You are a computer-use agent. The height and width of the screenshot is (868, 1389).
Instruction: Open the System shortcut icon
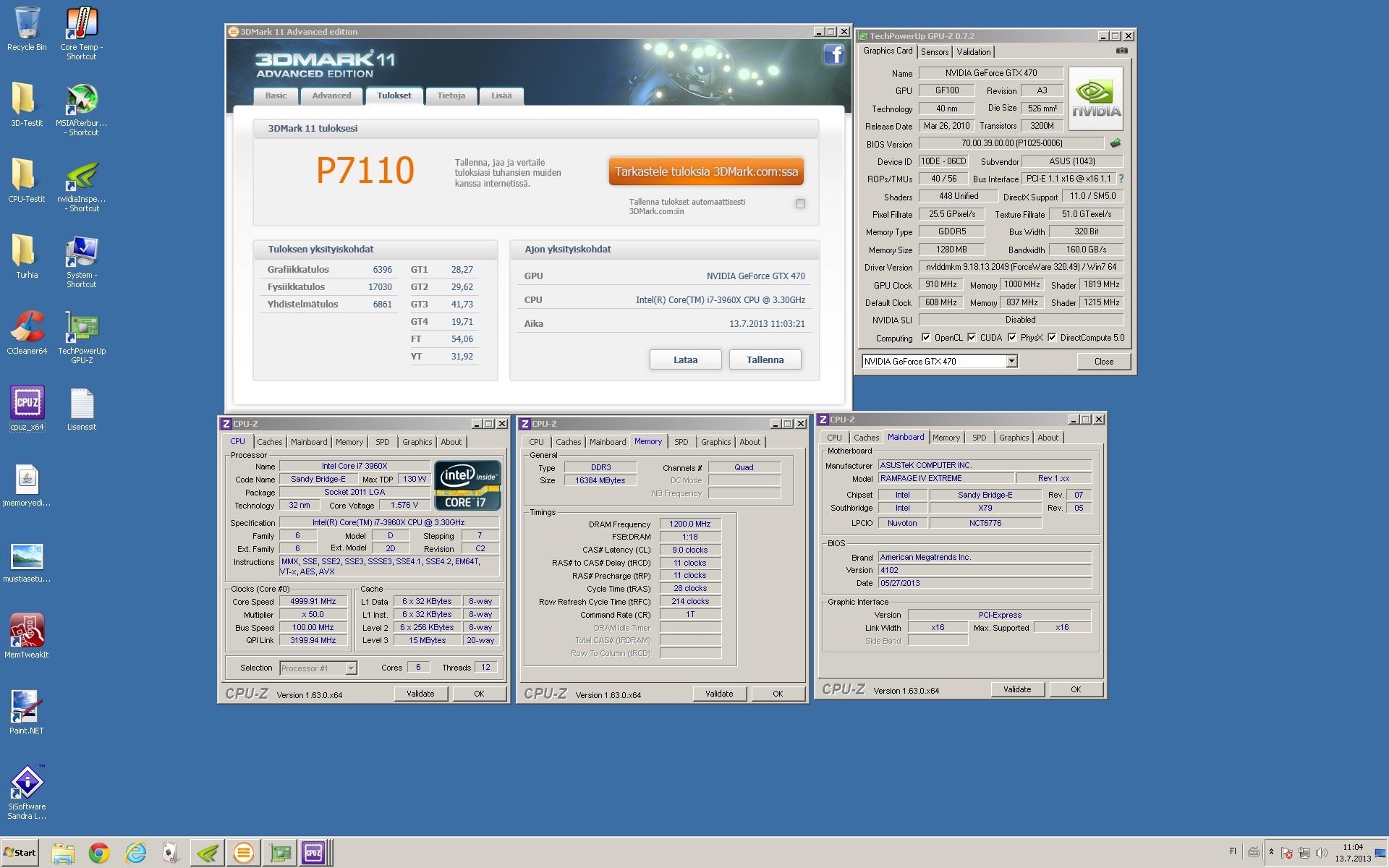(x=82, y=262)
